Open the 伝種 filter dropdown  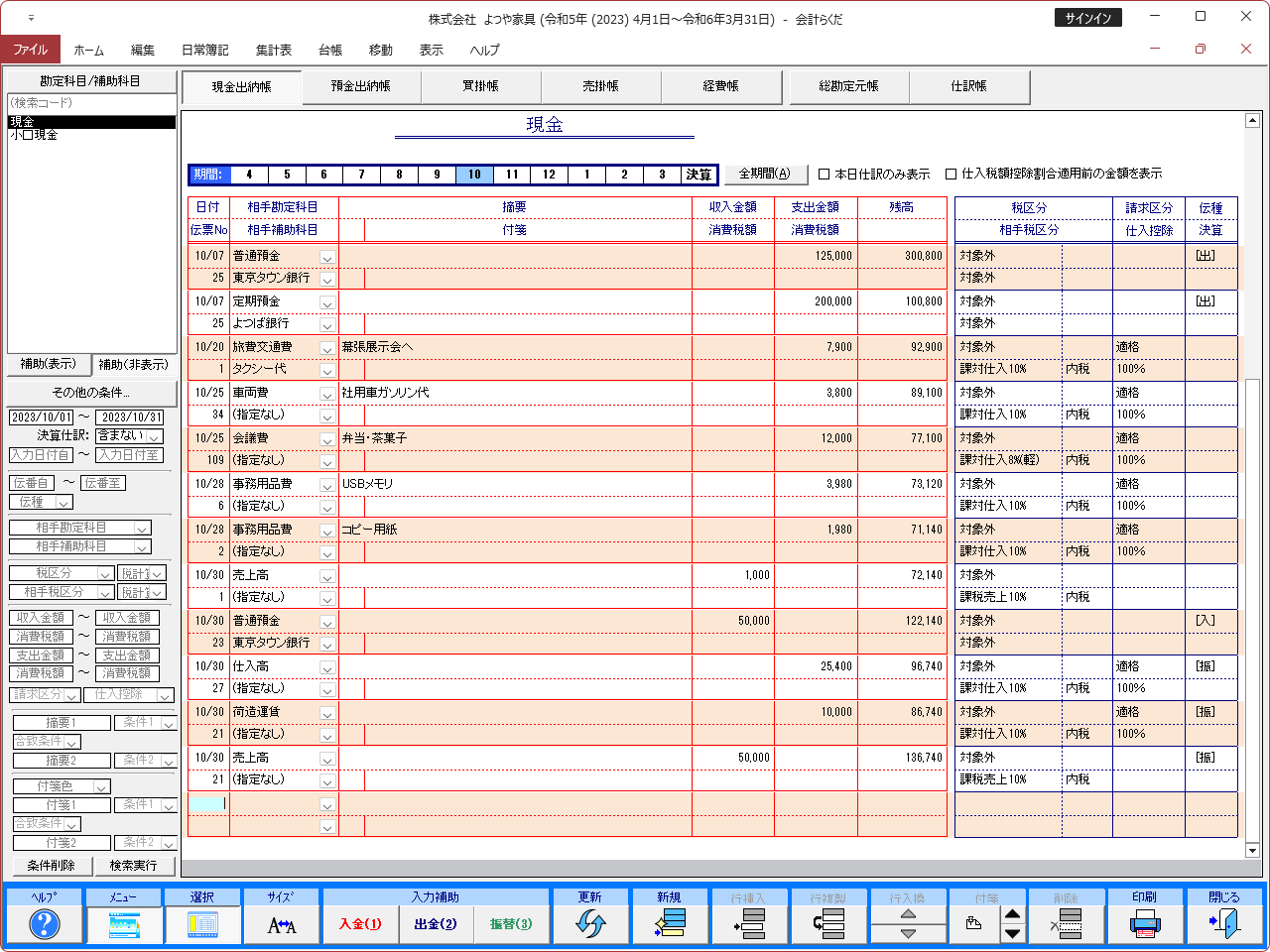pos(63,503)
